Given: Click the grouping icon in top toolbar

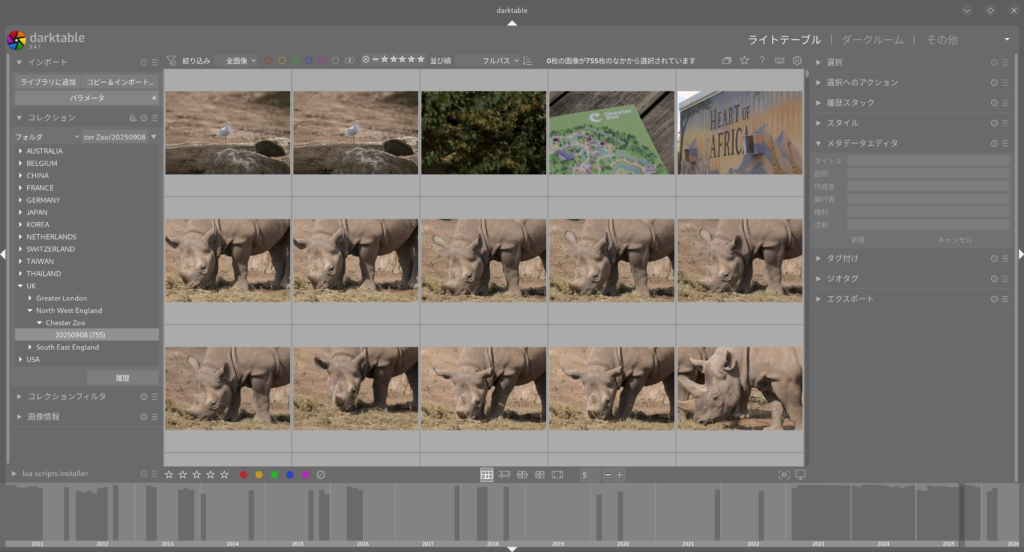Looking at the screenshot, I should click(727, 61).
